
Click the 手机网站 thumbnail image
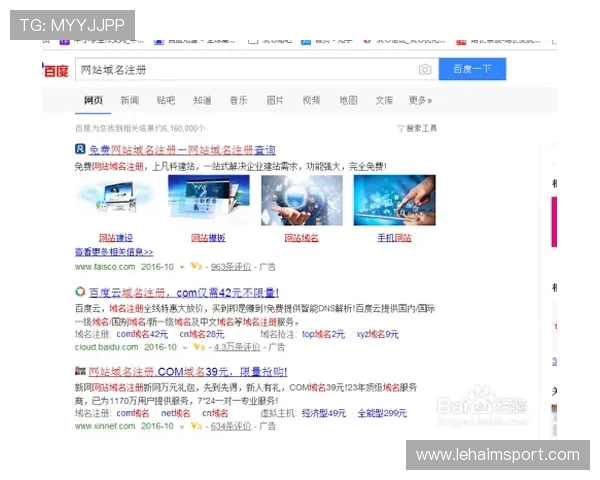pos(395,200)
